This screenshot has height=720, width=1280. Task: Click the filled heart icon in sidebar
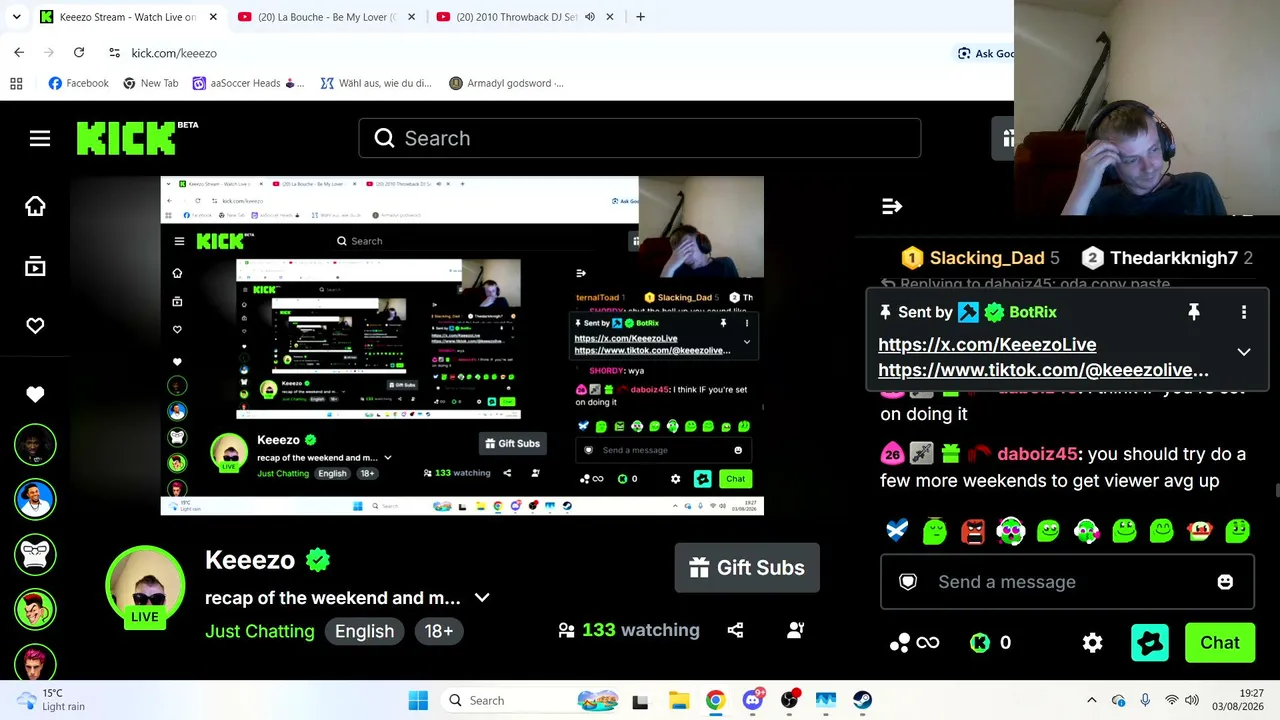tap(35, 394)
